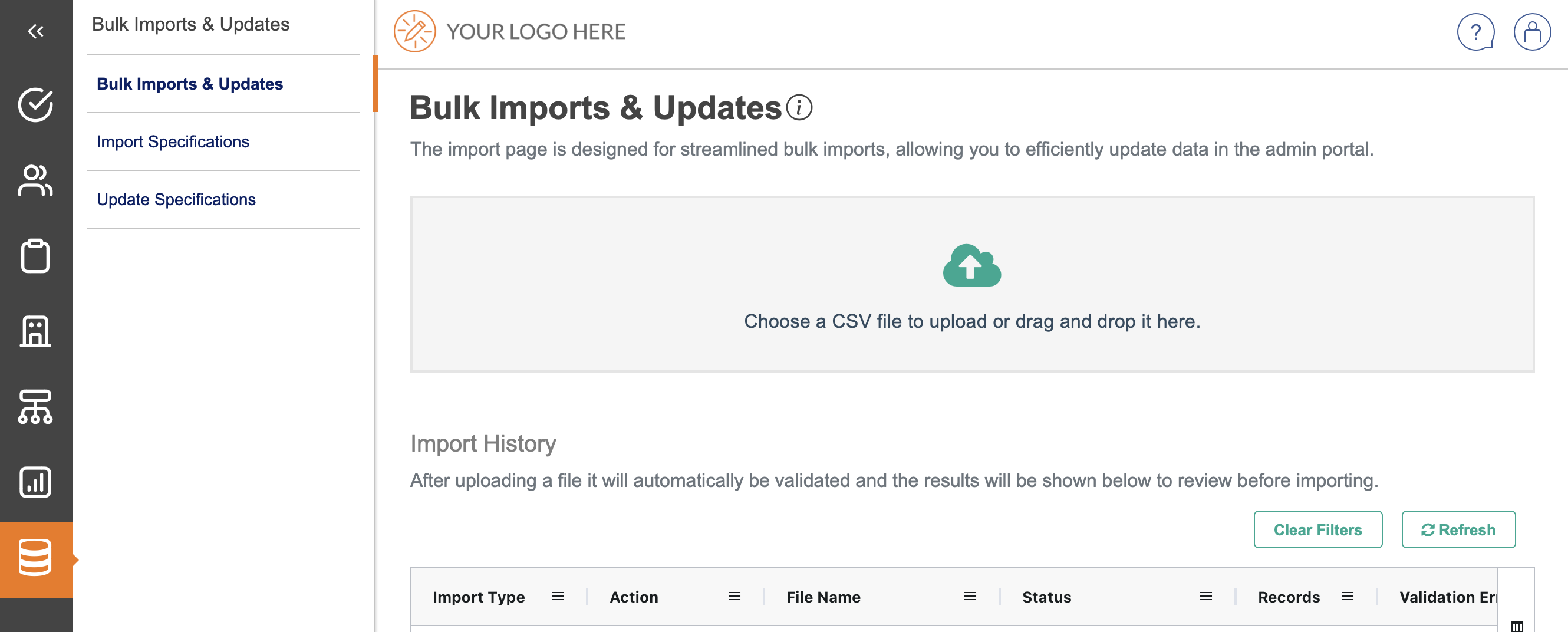Select Update Specifications menu item

pyautogui.click(x=176, y=200)
